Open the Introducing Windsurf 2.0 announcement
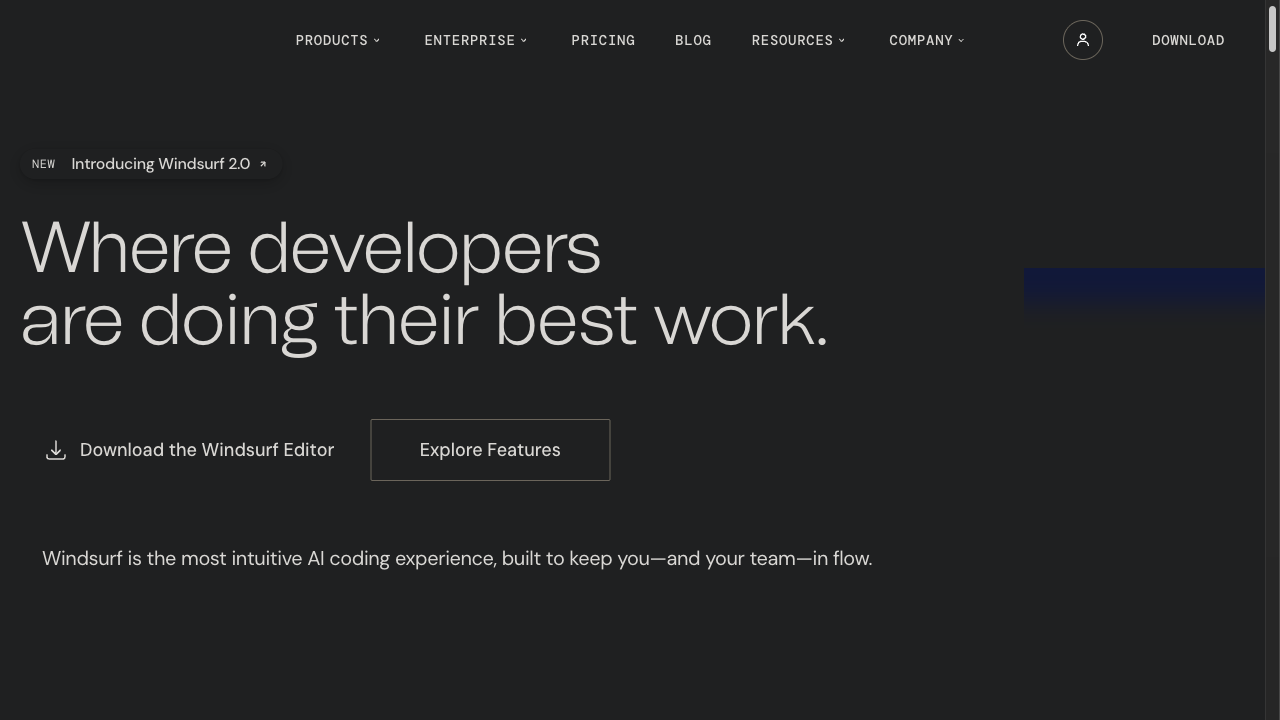The width and height of the screenshot is (1280, 720). click(x=160, y=164)
